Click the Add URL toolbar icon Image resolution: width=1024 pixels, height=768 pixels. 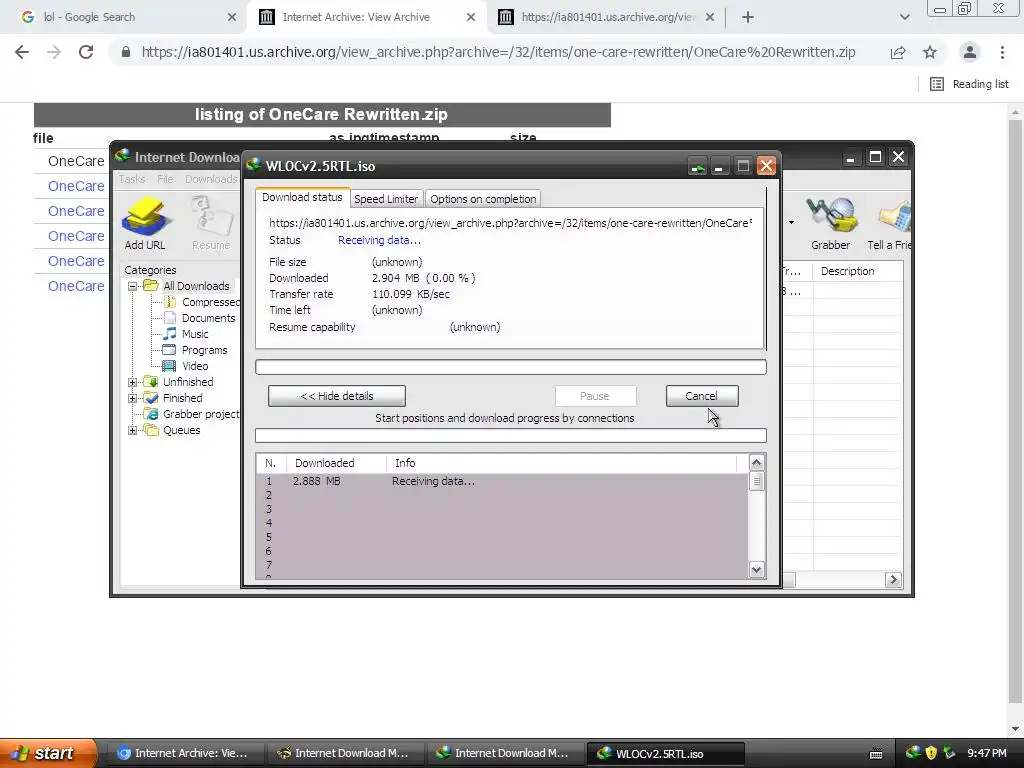pos(144,224)
